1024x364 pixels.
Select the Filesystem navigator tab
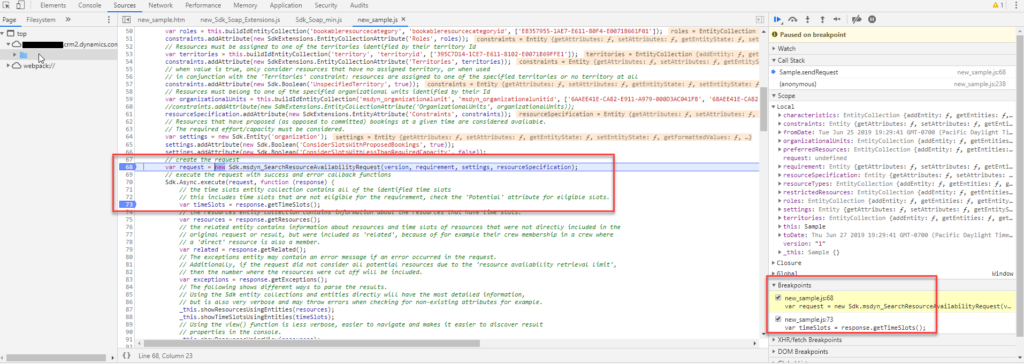(x=41, y=20)
